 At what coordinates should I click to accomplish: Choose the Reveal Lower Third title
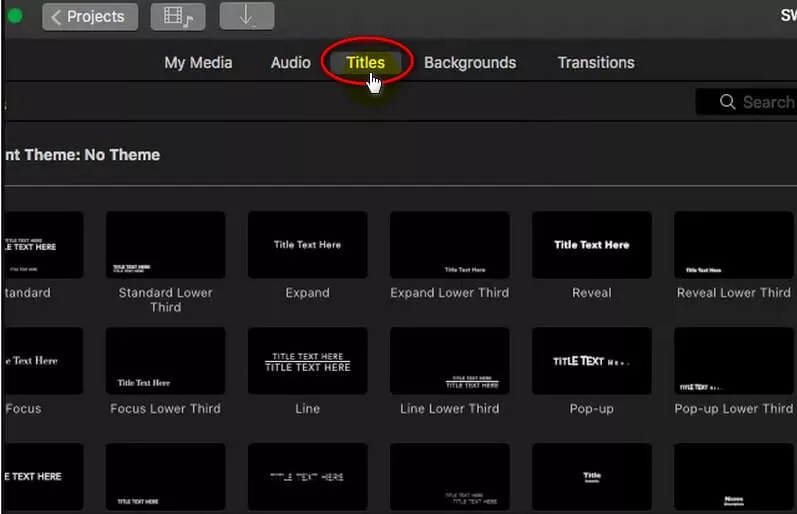tap(733, 245)
